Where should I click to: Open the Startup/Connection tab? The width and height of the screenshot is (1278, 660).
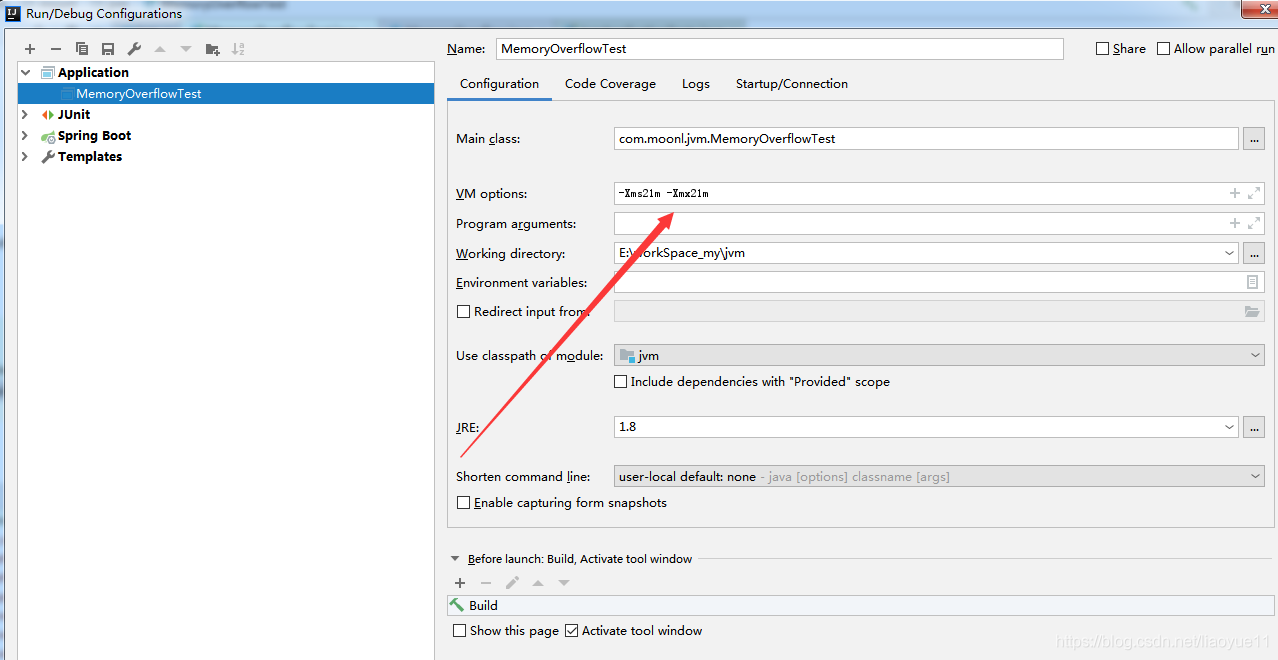792,84
